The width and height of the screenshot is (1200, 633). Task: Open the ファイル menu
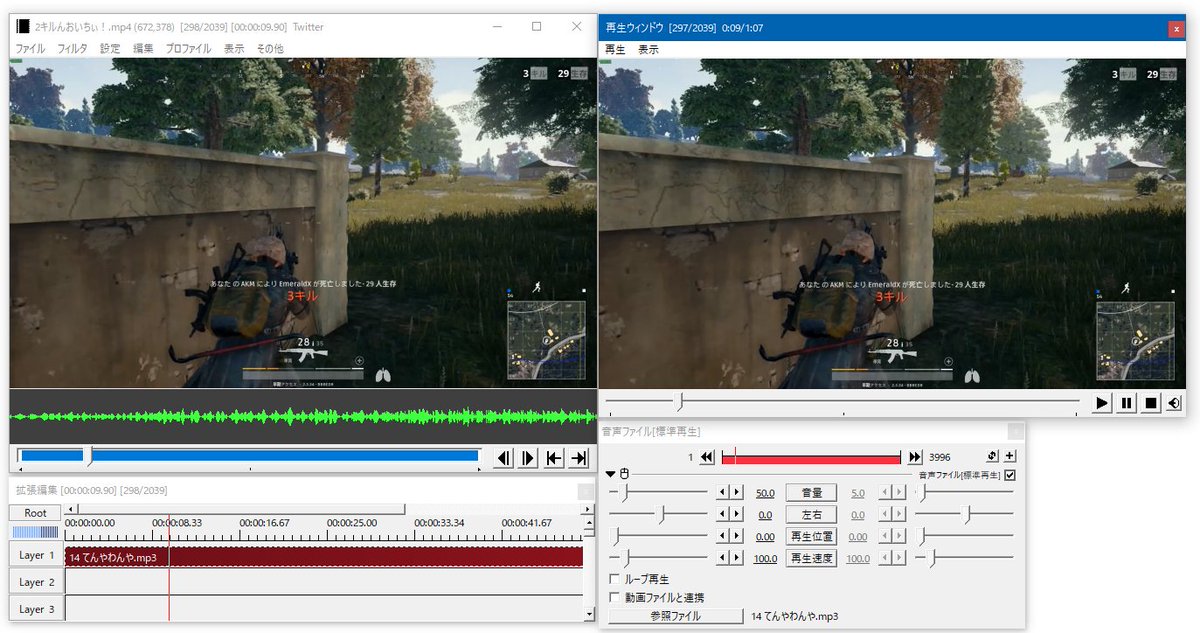pos(30,48)
